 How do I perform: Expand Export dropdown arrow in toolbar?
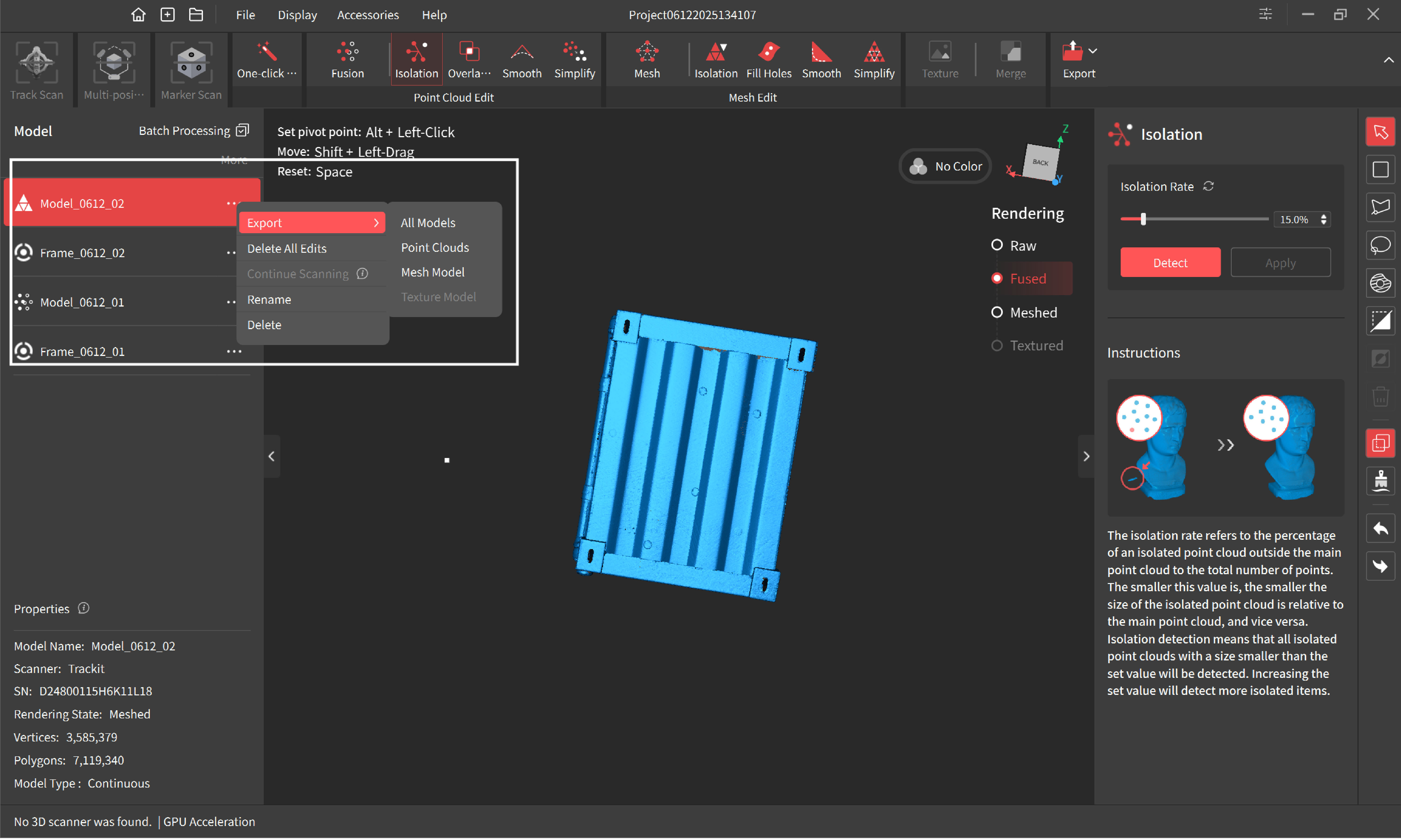pos(1093,51)
